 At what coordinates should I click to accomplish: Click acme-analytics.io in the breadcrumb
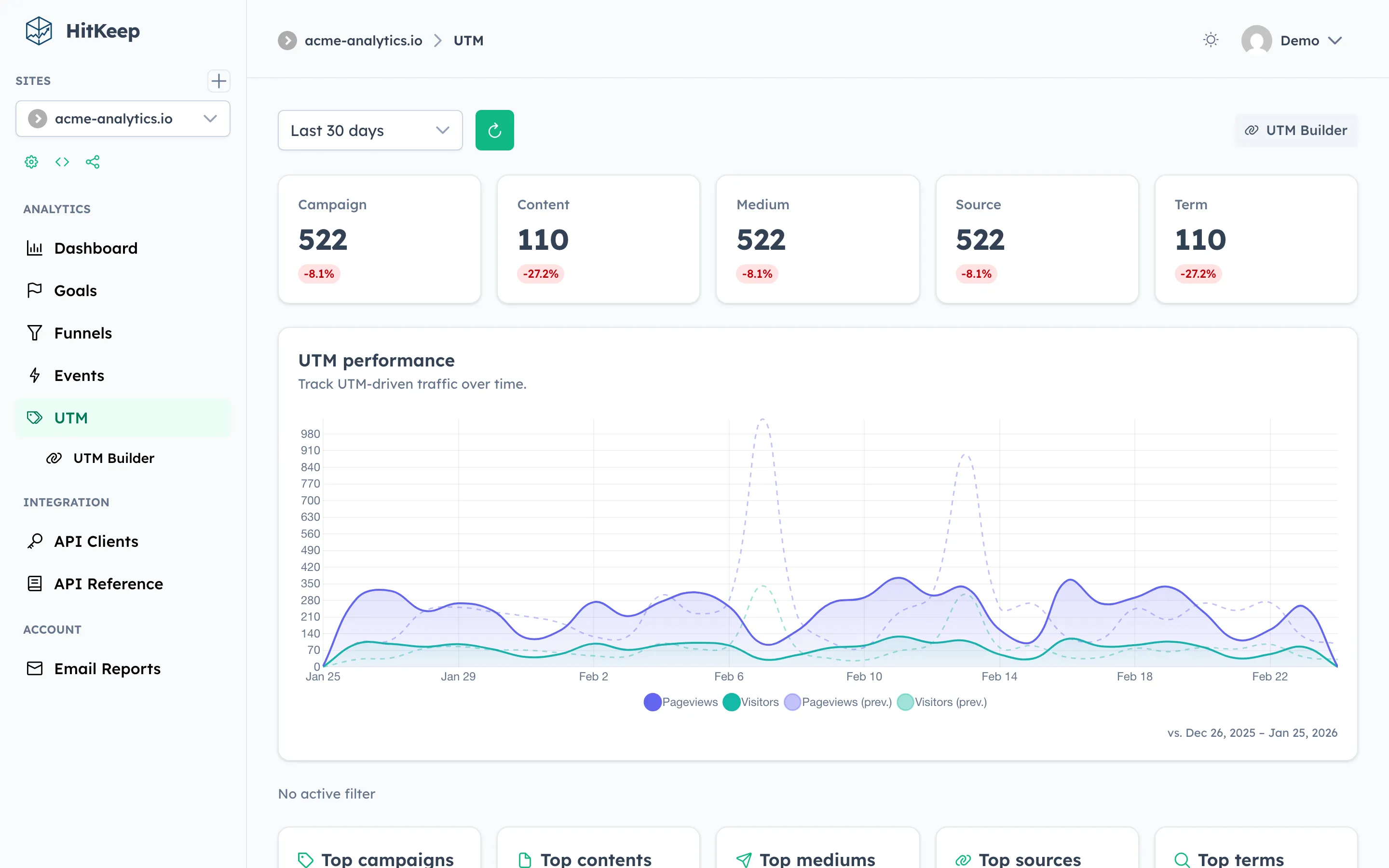tap(363, 40)
